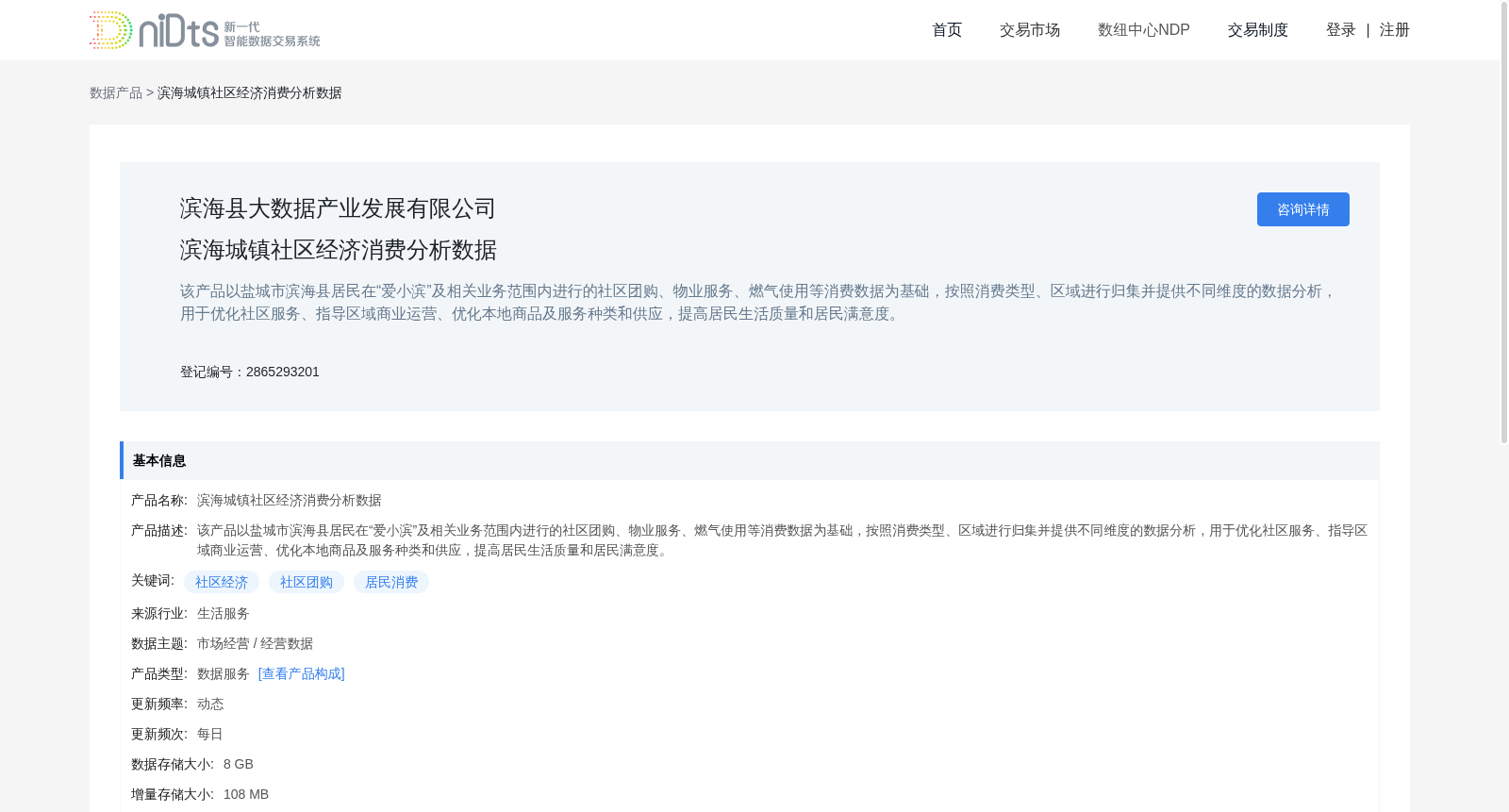Click breadcrumb text 滨海城镇社区经济消费分析数据
Viewport: 1509px width, 812px height.
point(249,92)
